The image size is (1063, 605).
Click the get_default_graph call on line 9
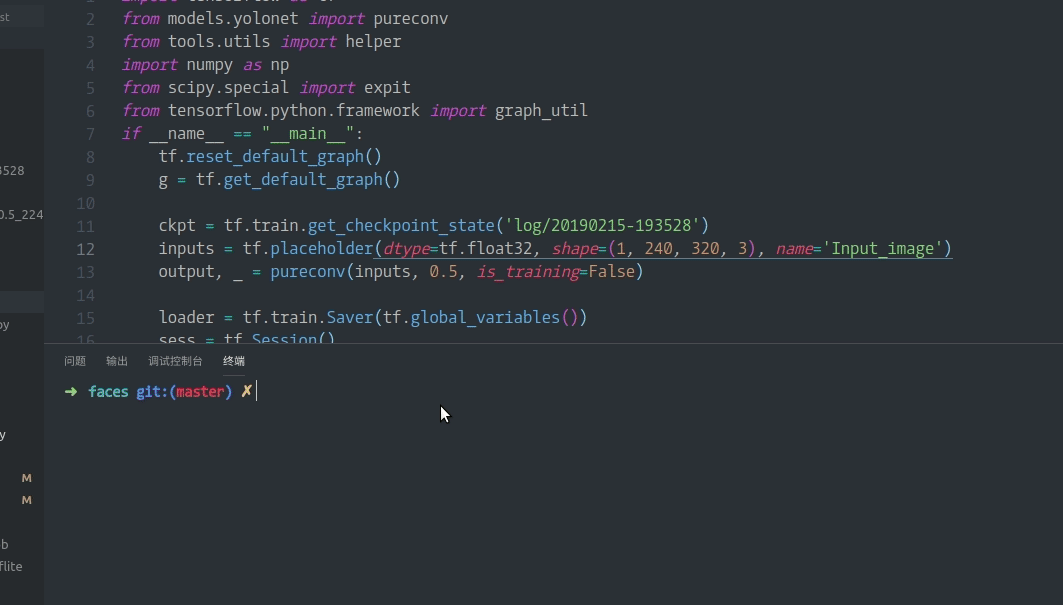pyautogui.click(x=303, y=180)
